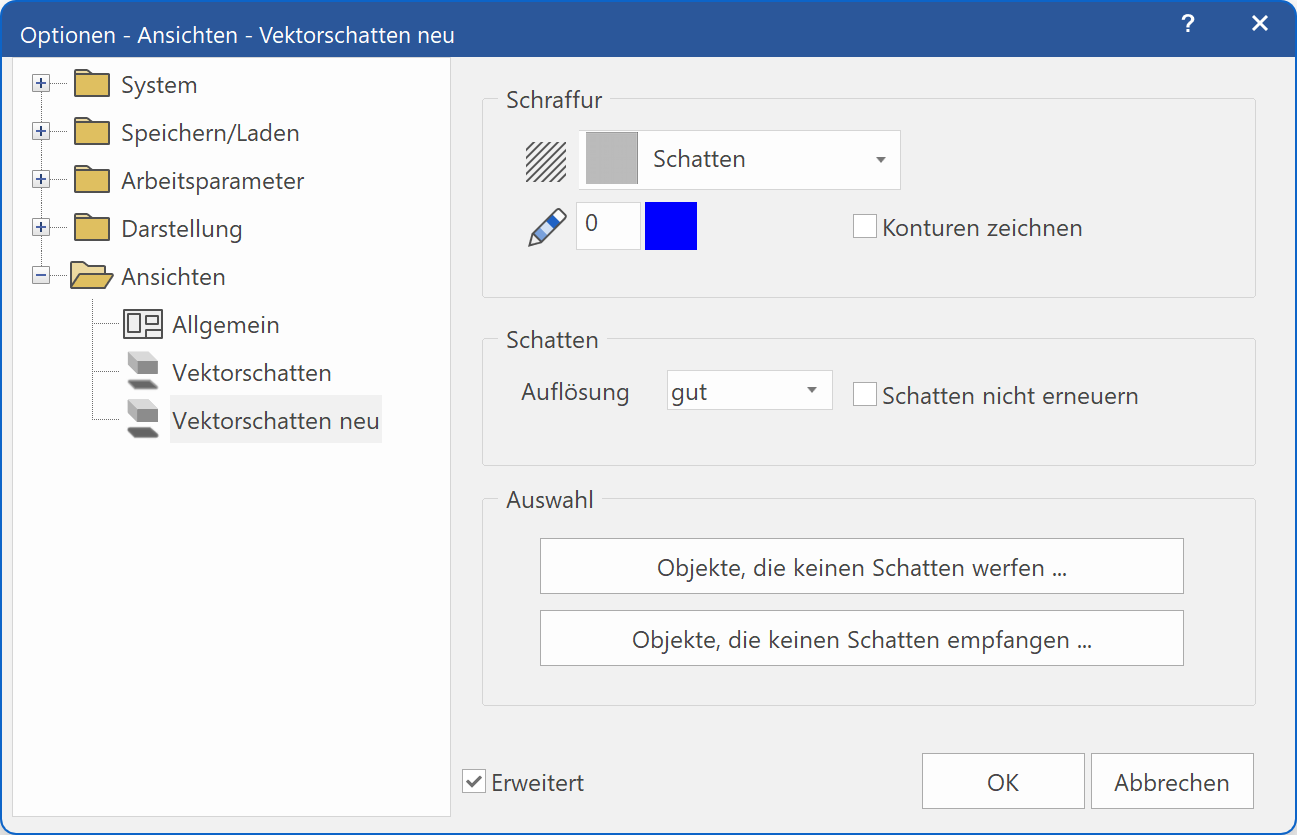This screenshot has width=1297, height=835.
Task: Enable Konturen zeichnen
Action: tap(864, 226)
